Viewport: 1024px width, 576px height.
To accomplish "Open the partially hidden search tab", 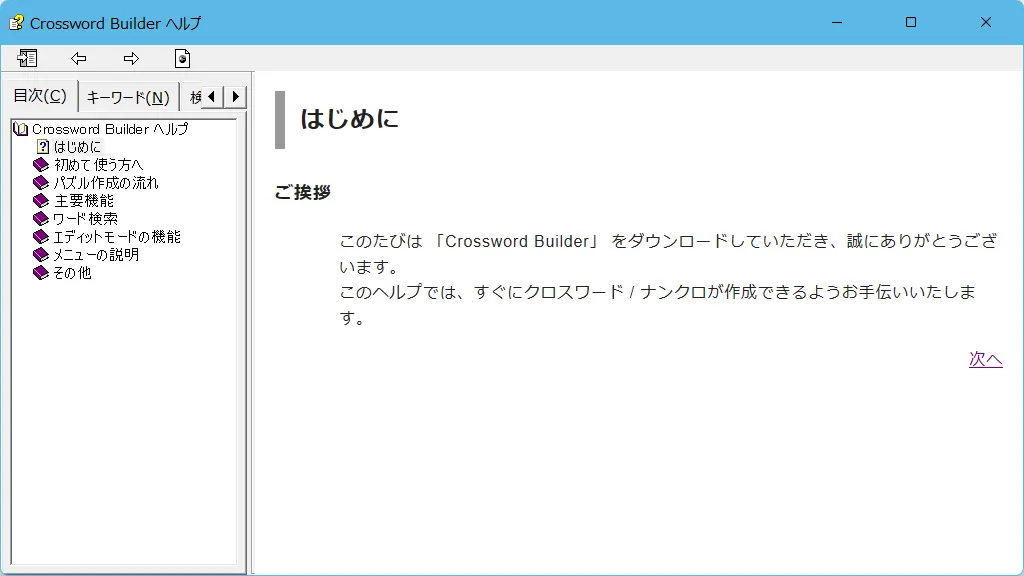I will click(193, 98).
